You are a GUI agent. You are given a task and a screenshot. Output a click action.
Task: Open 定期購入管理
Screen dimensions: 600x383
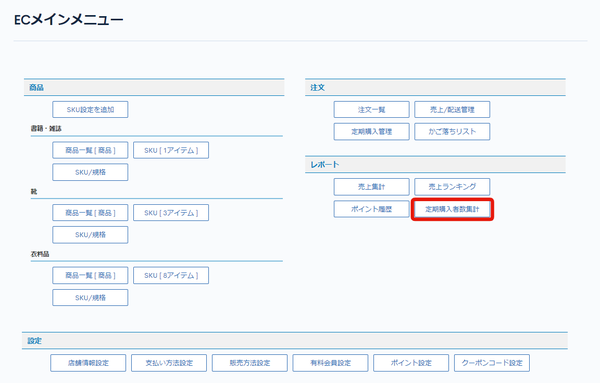click(x=372, y=132)
